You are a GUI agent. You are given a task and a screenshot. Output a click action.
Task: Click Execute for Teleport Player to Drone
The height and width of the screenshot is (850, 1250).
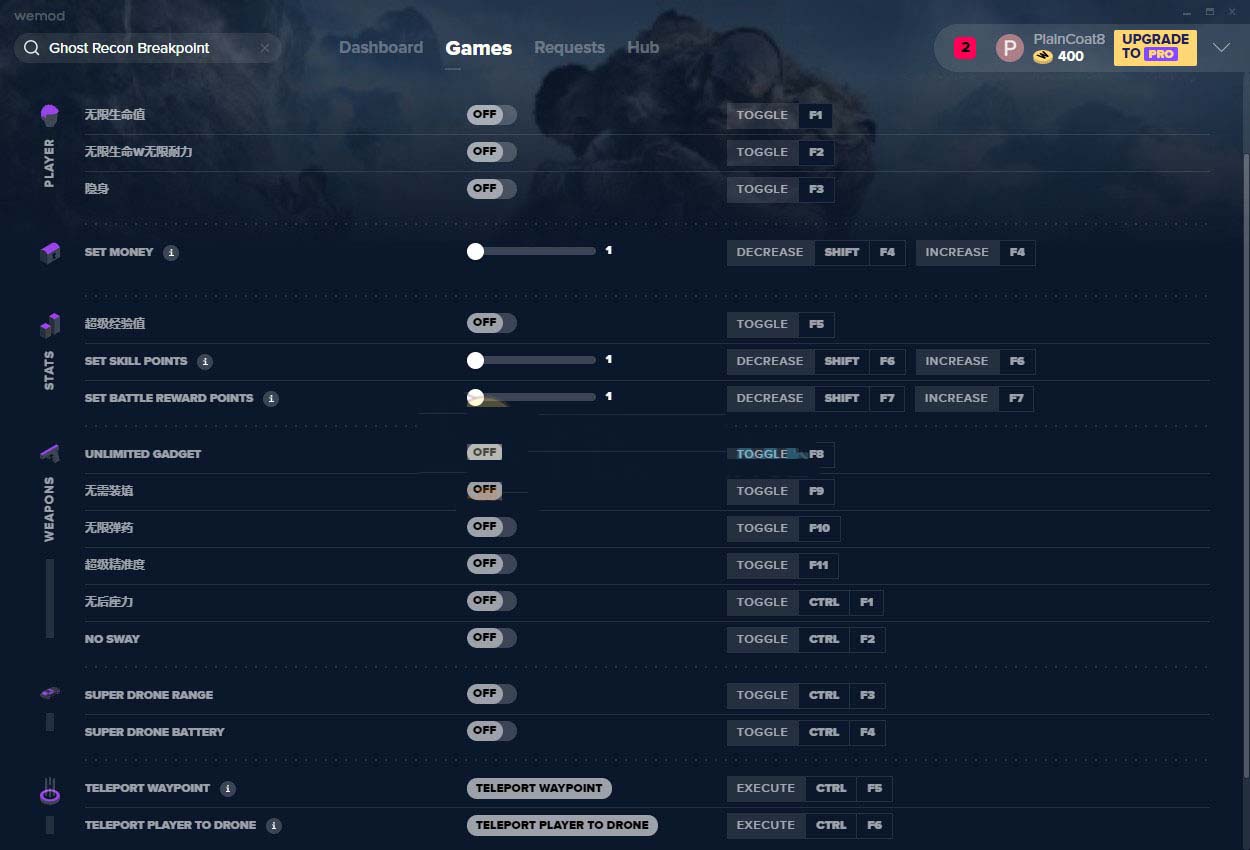(766, 825)
